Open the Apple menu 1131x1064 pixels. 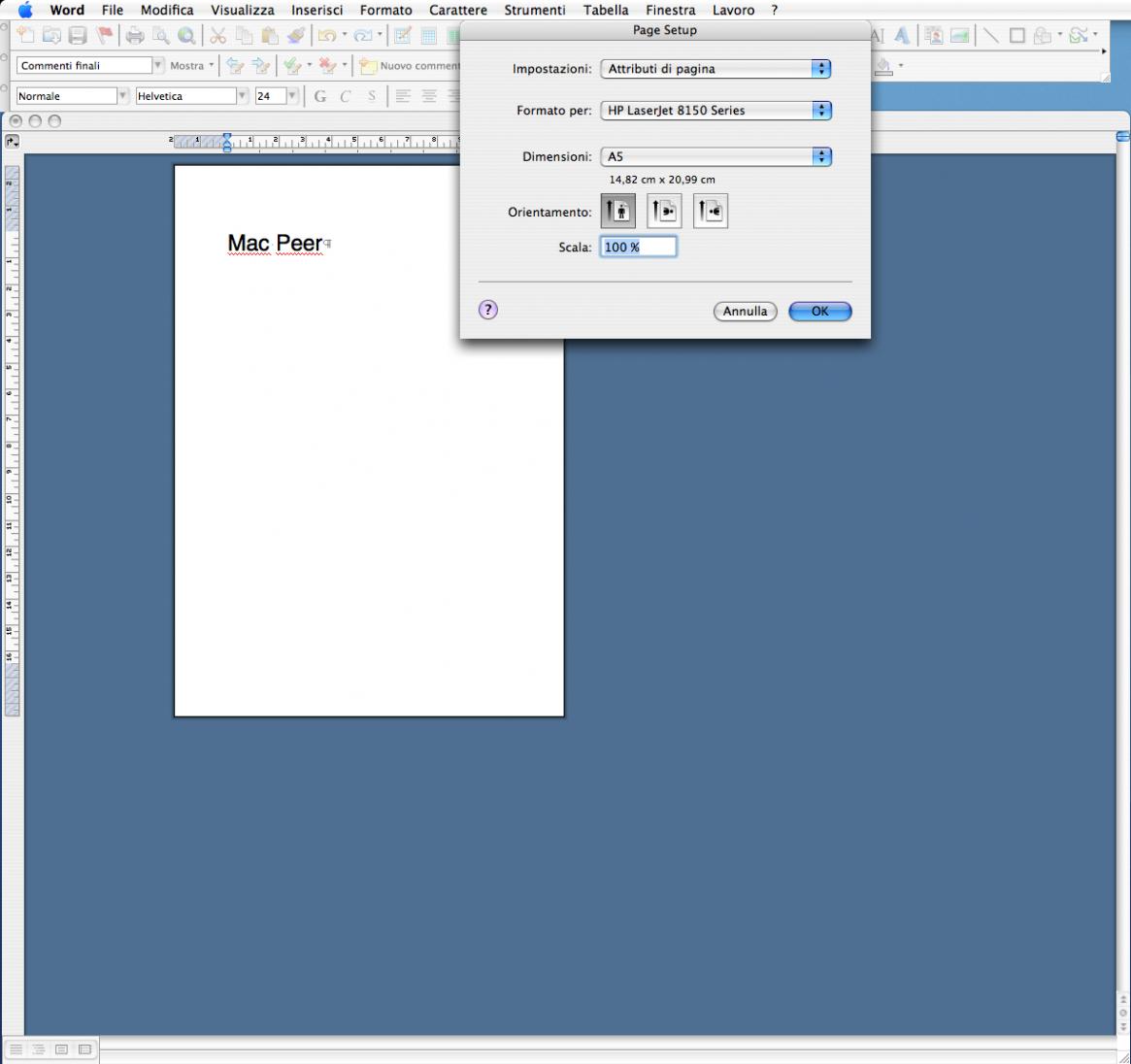click(x=25, y=10)
